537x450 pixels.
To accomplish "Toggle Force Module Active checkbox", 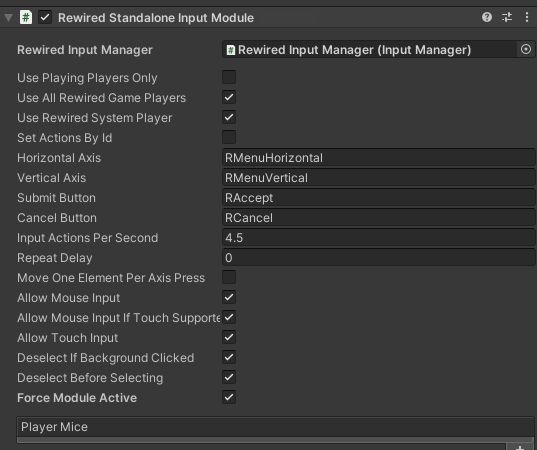I will pyautogui.click(x=229, y=397).
